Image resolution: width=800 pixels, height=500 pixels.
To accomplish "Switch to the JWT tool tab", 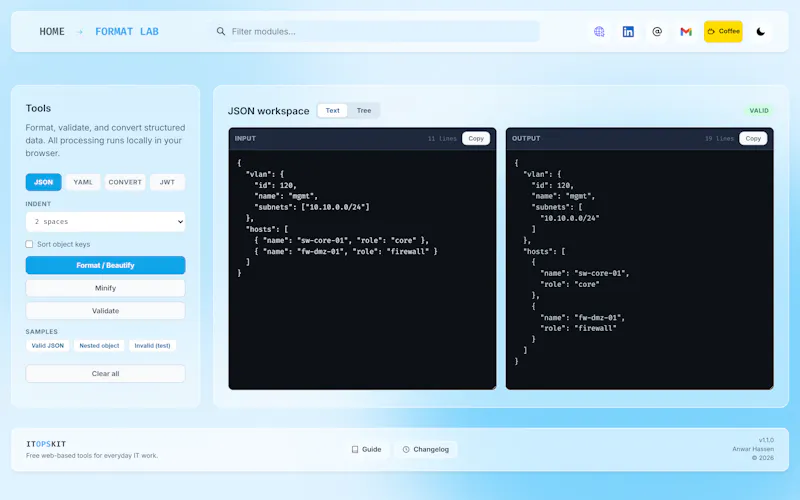I will pos(167,182).
